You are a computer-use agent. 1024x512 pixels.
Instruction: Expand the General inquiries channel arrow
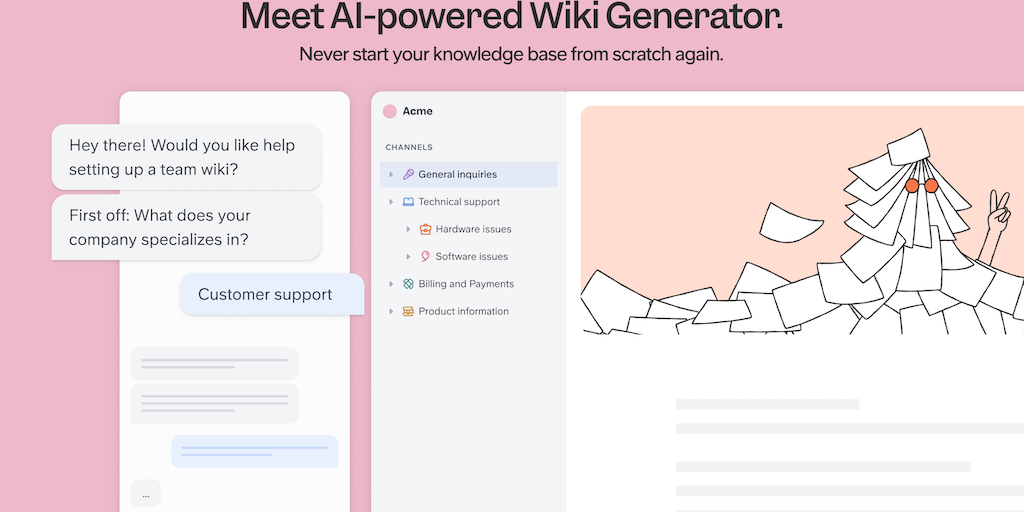tap(391, 175)
